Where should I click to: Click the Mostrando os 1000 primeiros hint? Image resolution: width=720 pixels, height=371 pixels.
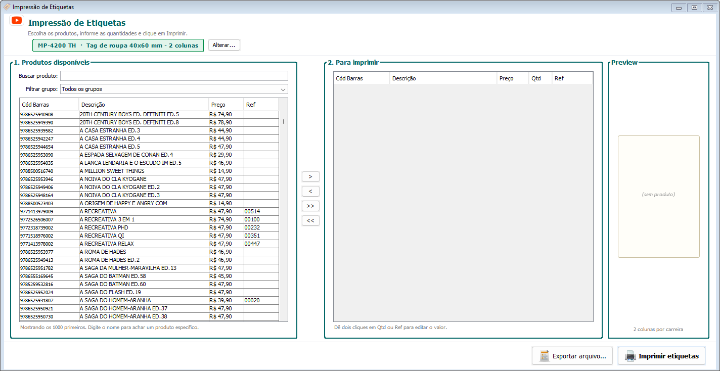(x=110, y=328)
